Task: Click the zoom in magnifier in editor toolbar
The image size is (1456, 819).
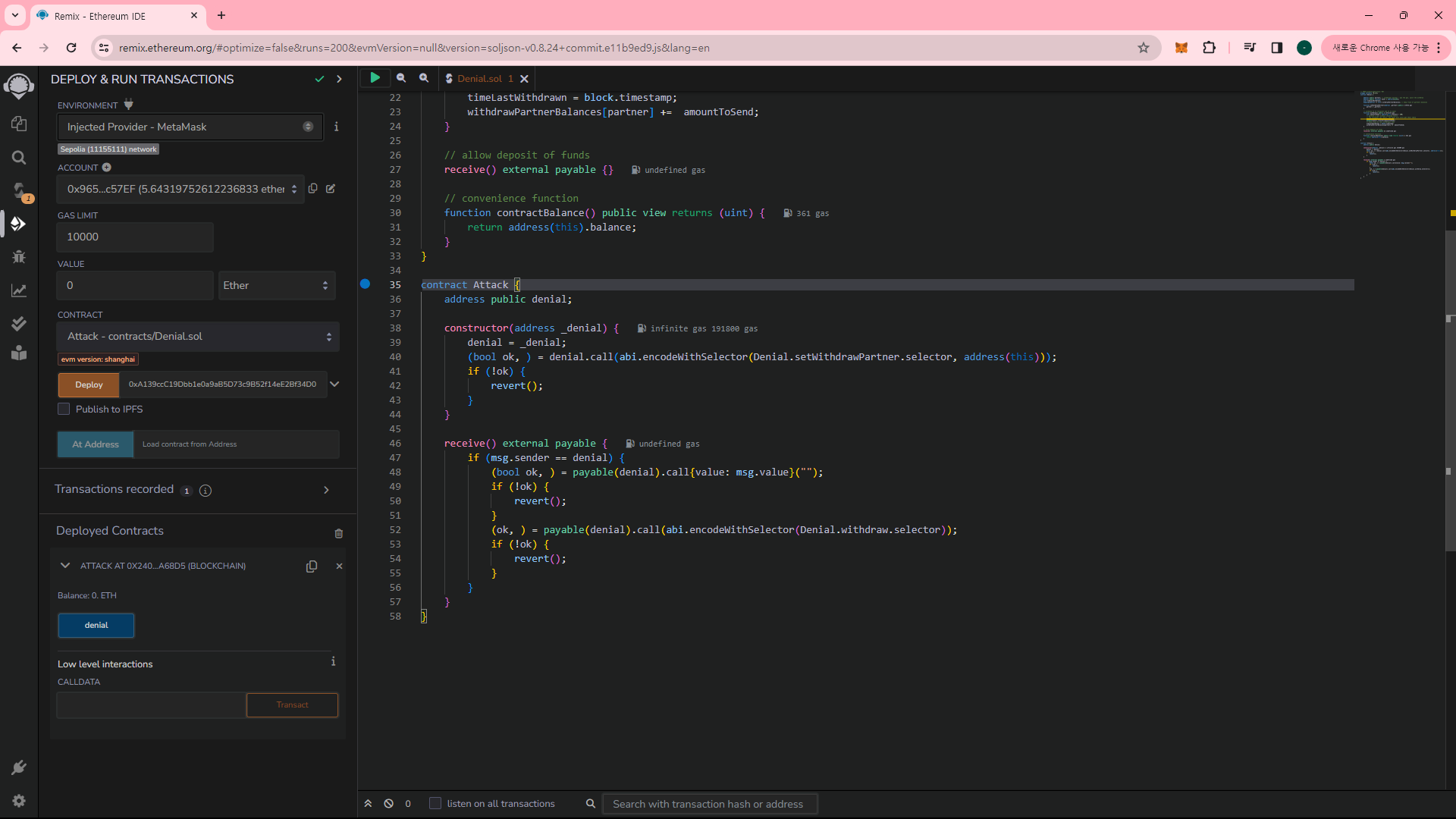Action: [x=424, y=77]
